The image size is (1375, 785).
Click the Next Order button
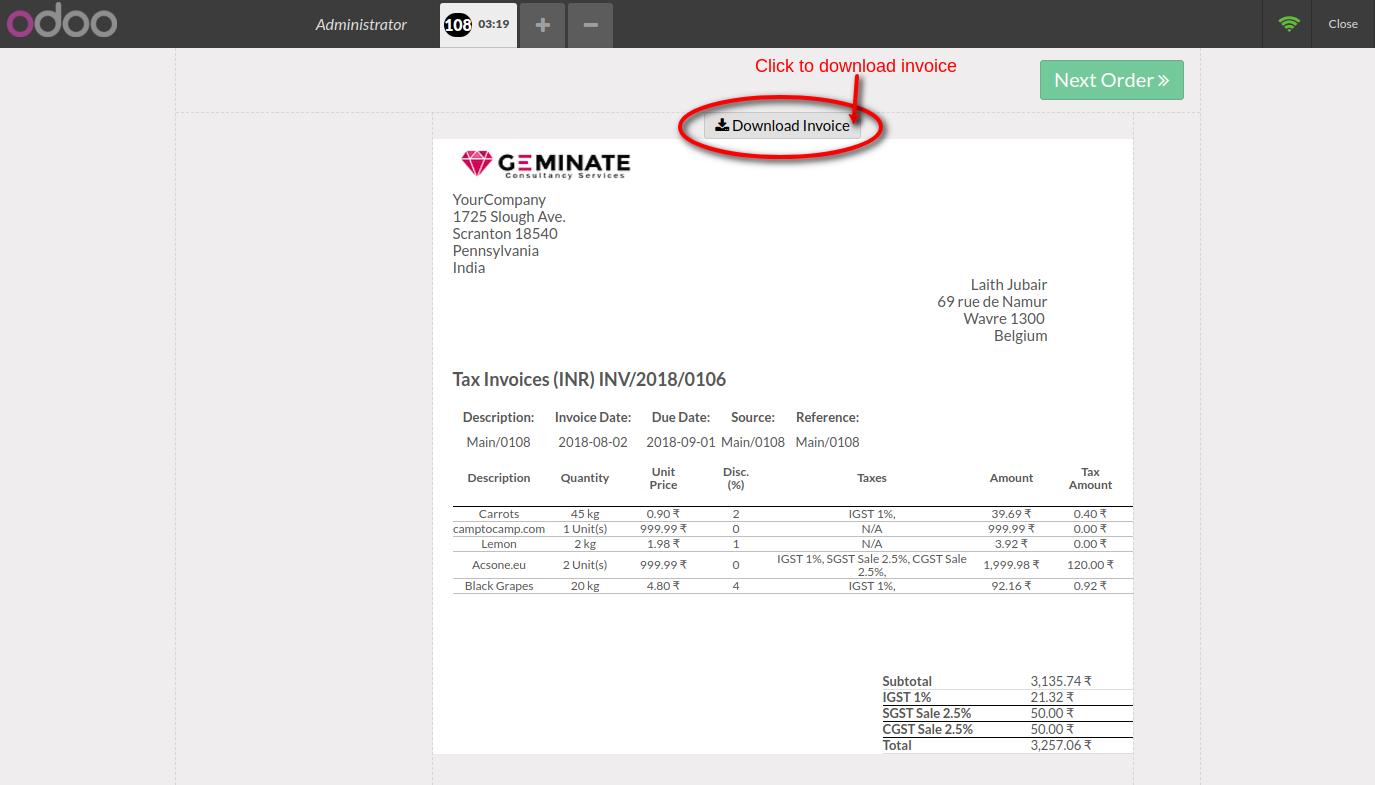[1111, 79]
